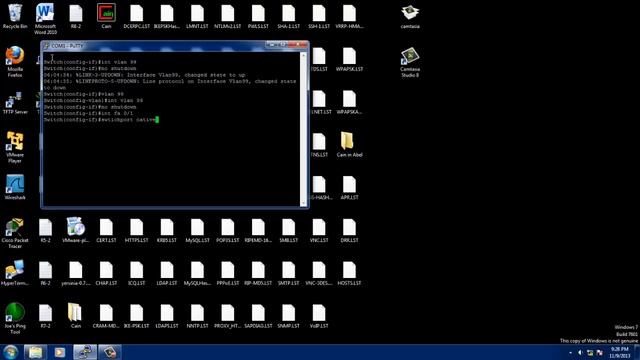Open the volume control tray icon
Image resolution: width=640 pixels, height=360 pixels.
click(580, 352)
